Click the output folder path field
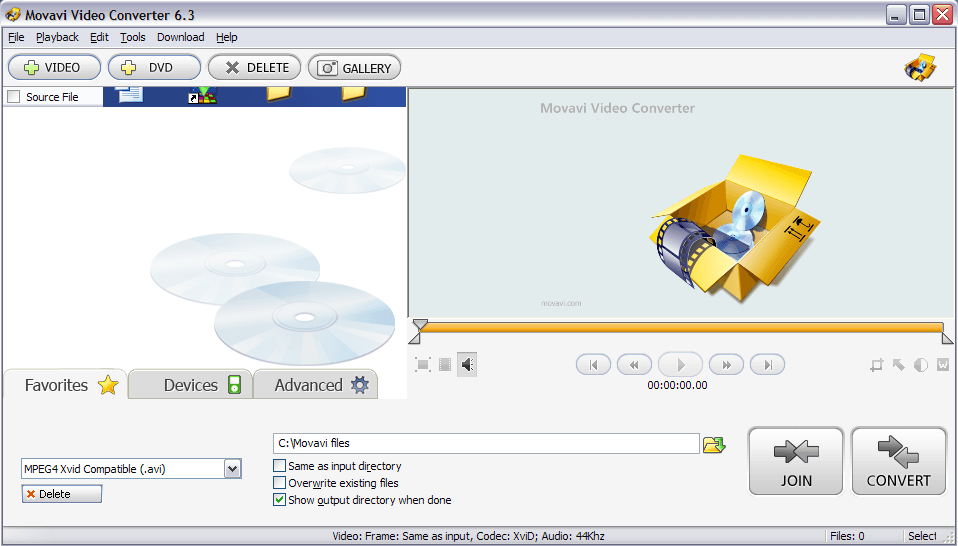Viewport: 958px width, 546px height. (x=486, y=443)
